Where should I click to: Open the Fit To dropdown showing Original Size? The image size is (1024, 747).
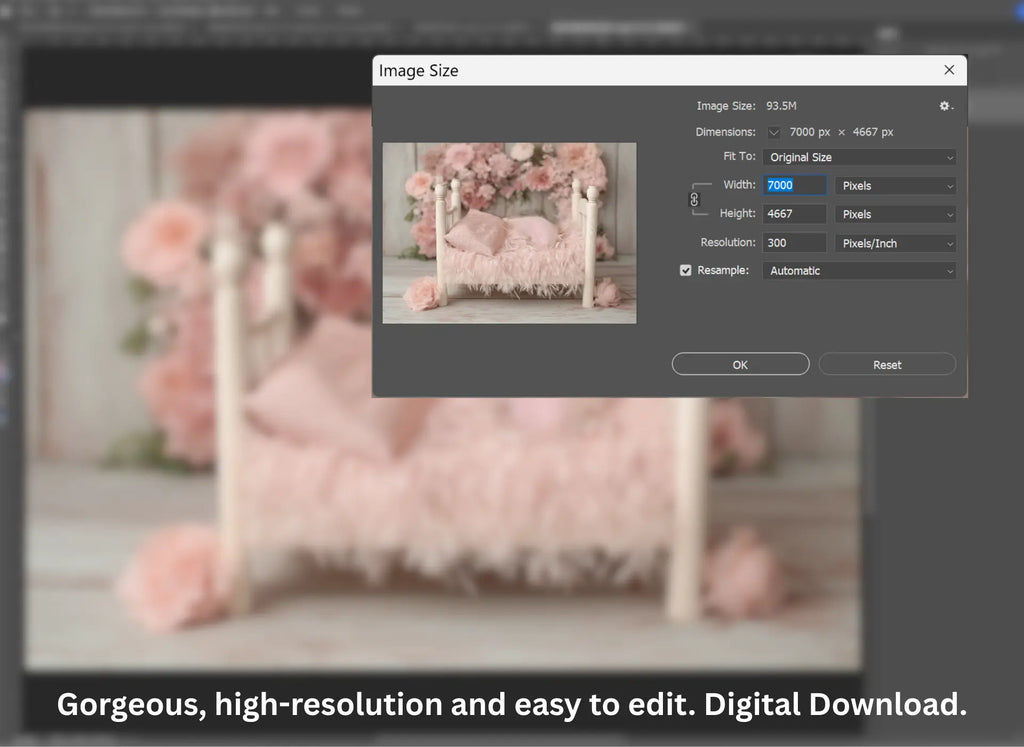click(859, 157)
